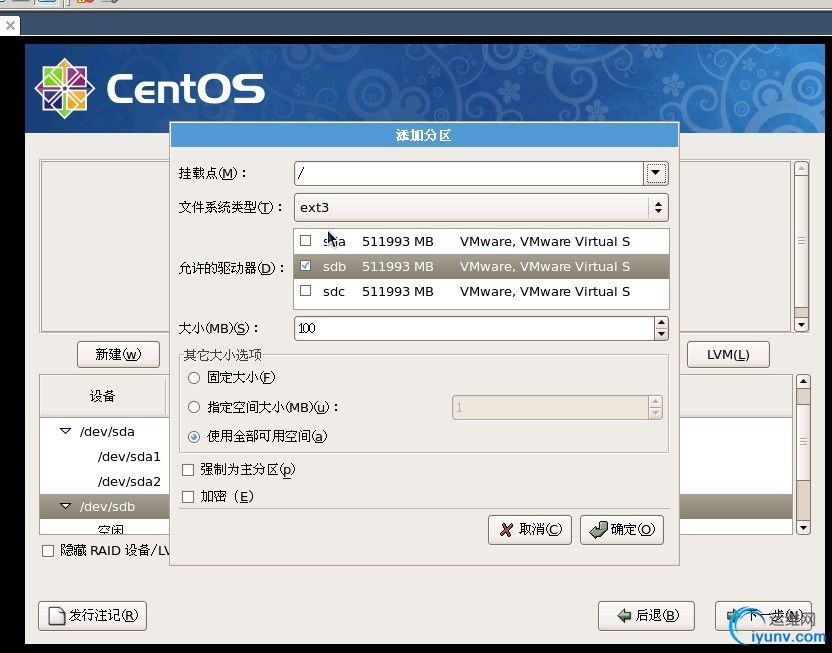Check the sda drive checkbox
The image size is (832, 653).
tap(306, 241)
